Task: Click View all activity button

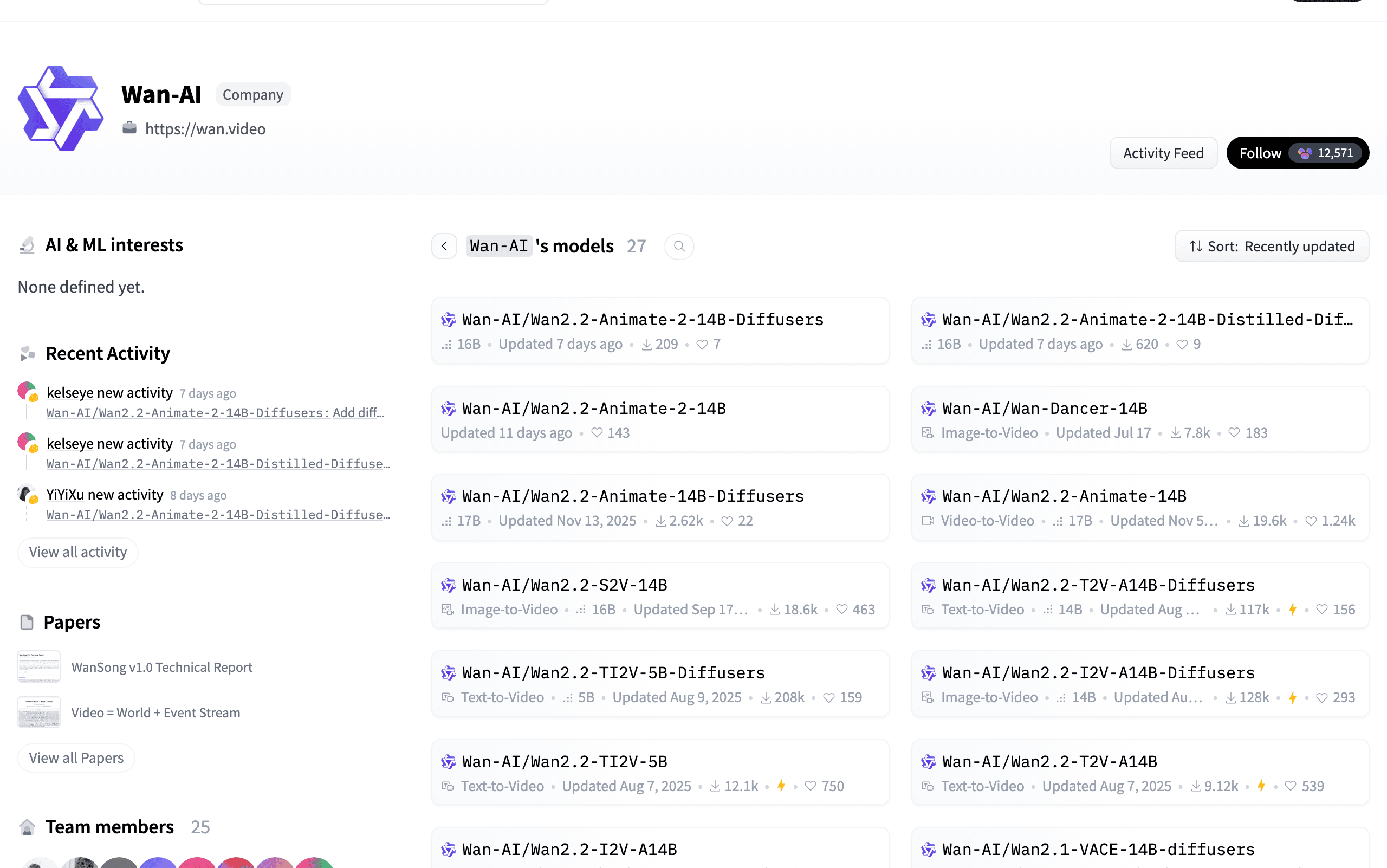Action: point(78,552)
